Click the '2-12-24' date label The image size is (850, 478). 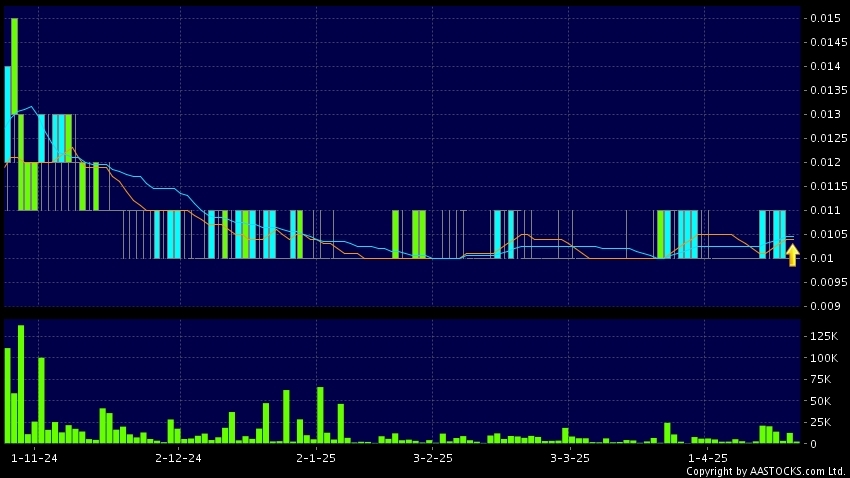point(178,458)
